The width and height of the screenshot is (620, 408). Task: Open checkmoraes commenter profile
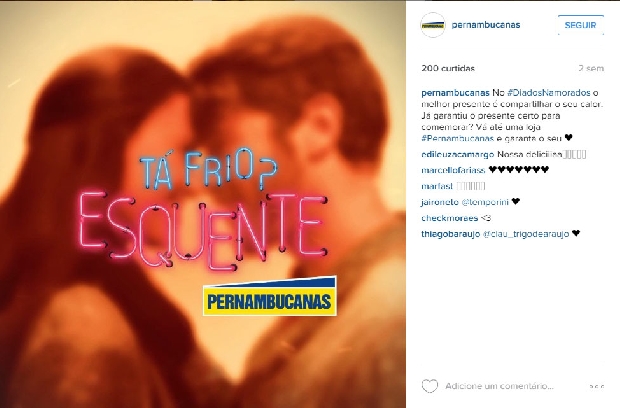tap(450, 218)
